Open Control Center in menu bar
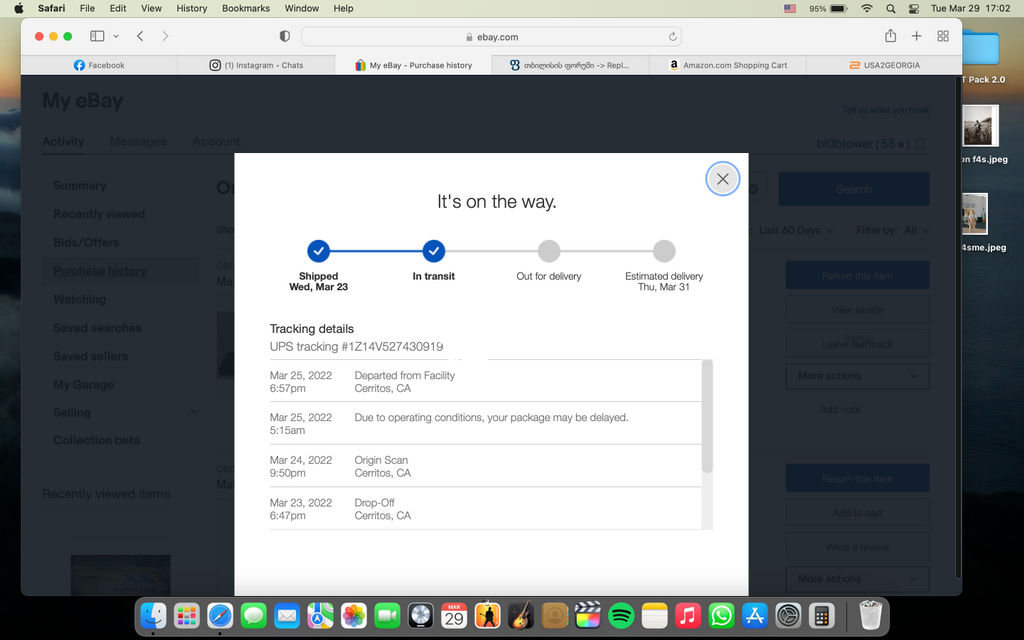Viewport: 1024px width, 640px height. (x=914, y=8)
